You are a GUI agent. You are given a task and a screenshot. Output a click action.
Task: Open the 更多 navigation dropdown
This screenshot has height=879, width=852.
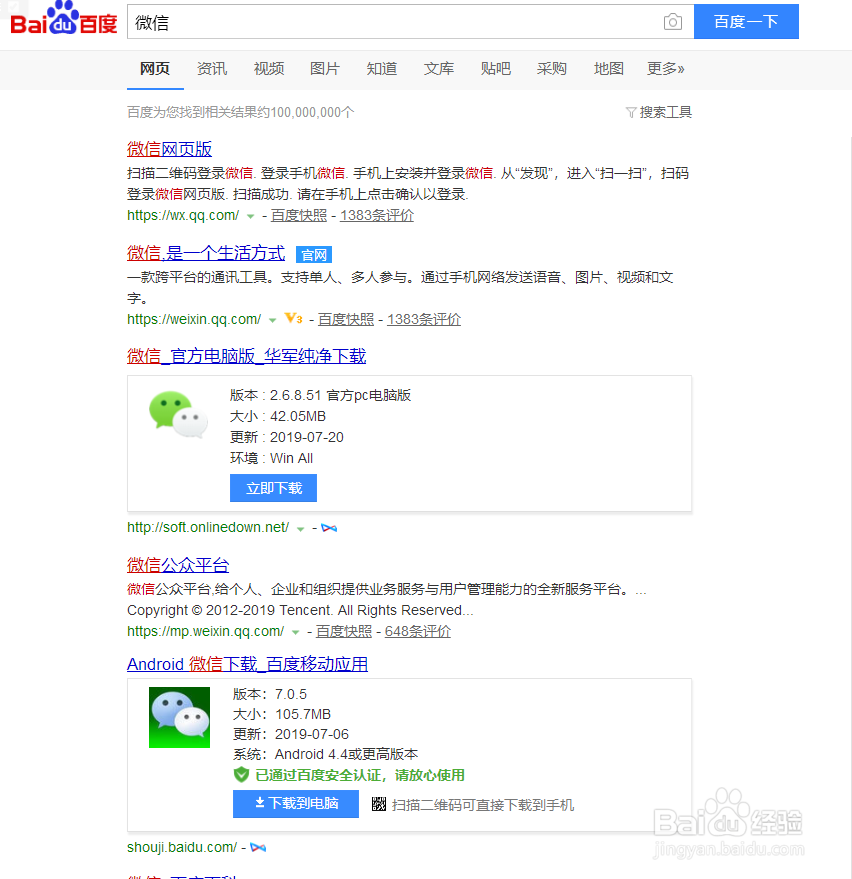click(665, 69)
